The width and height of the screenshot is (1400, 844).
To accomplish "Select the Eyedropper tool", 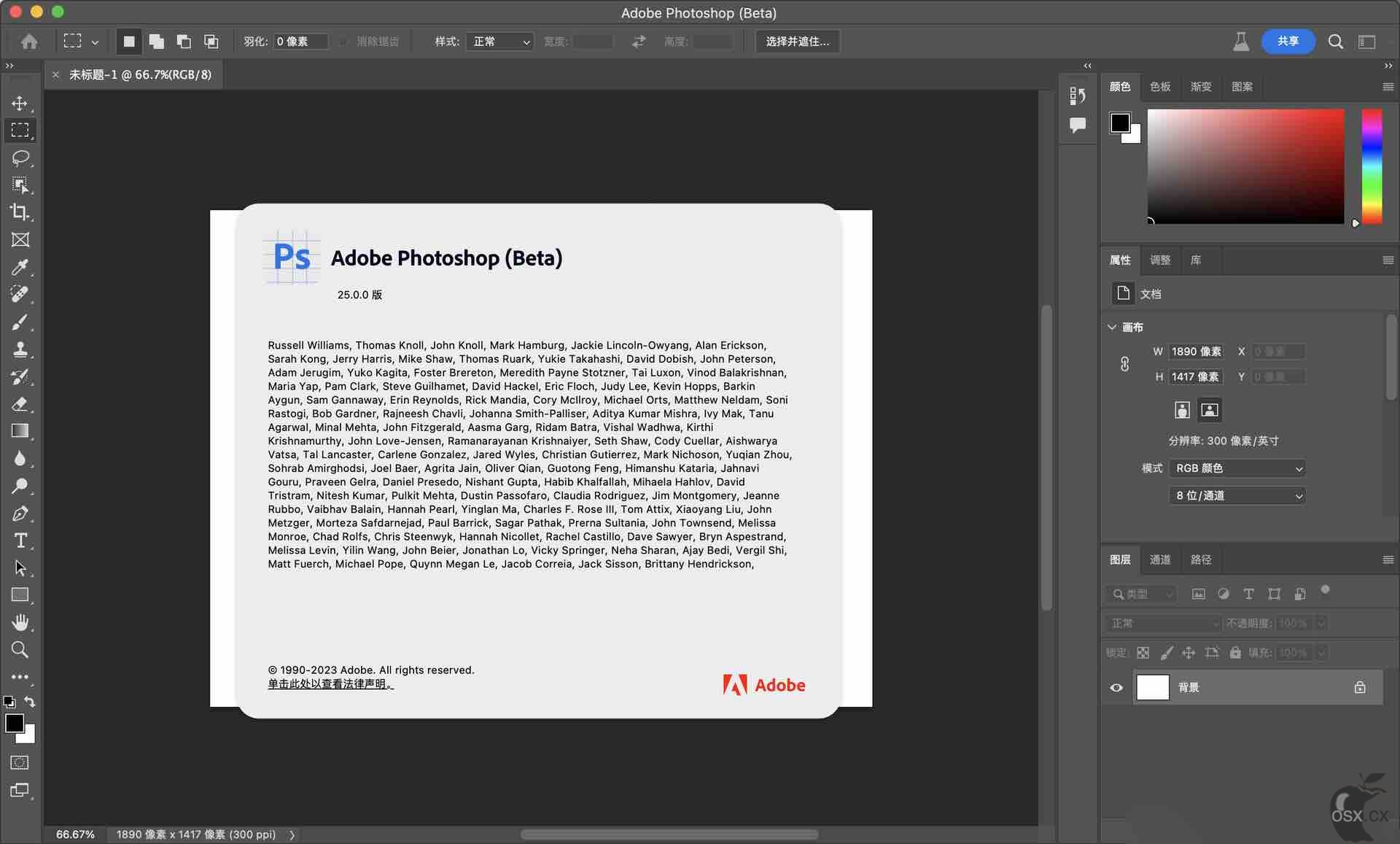I will 20,267.
